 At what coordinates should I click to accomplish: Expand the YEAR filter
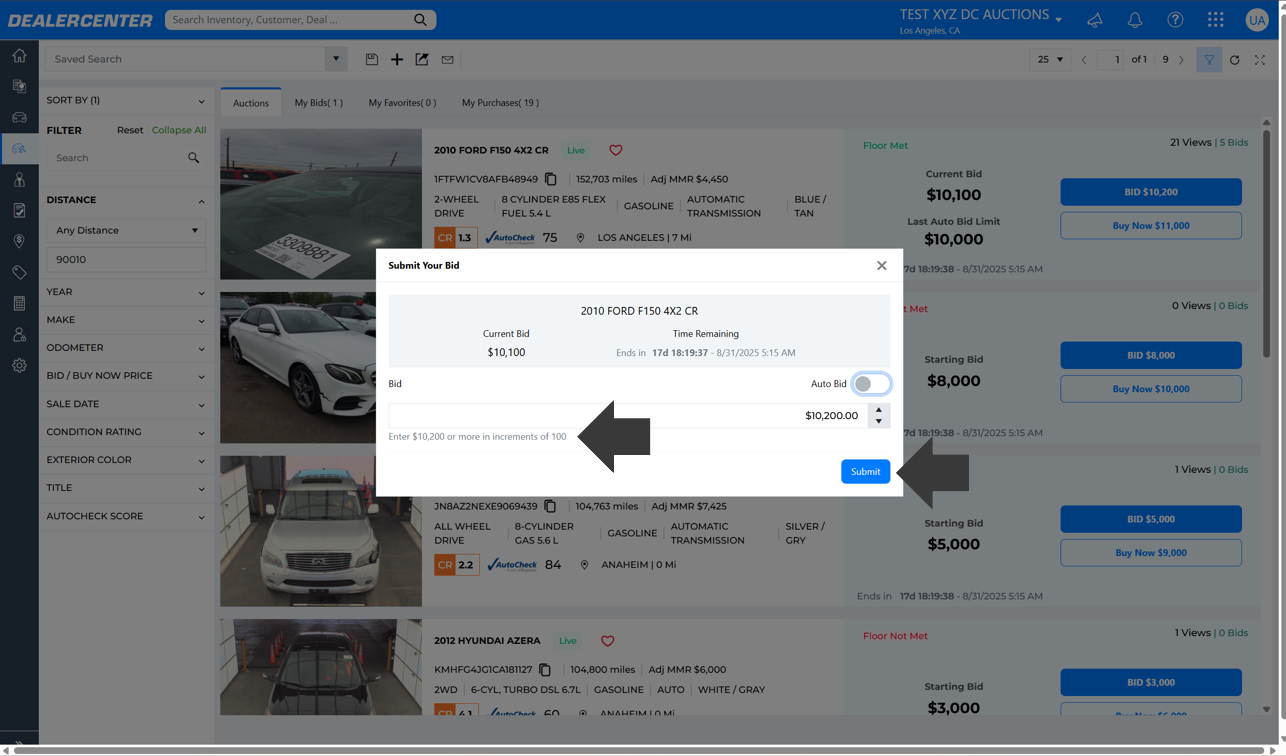126,292
